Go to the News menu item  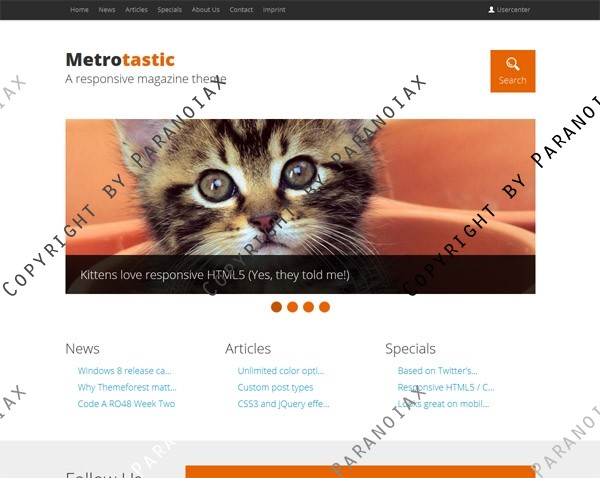[x=107, y=10]
